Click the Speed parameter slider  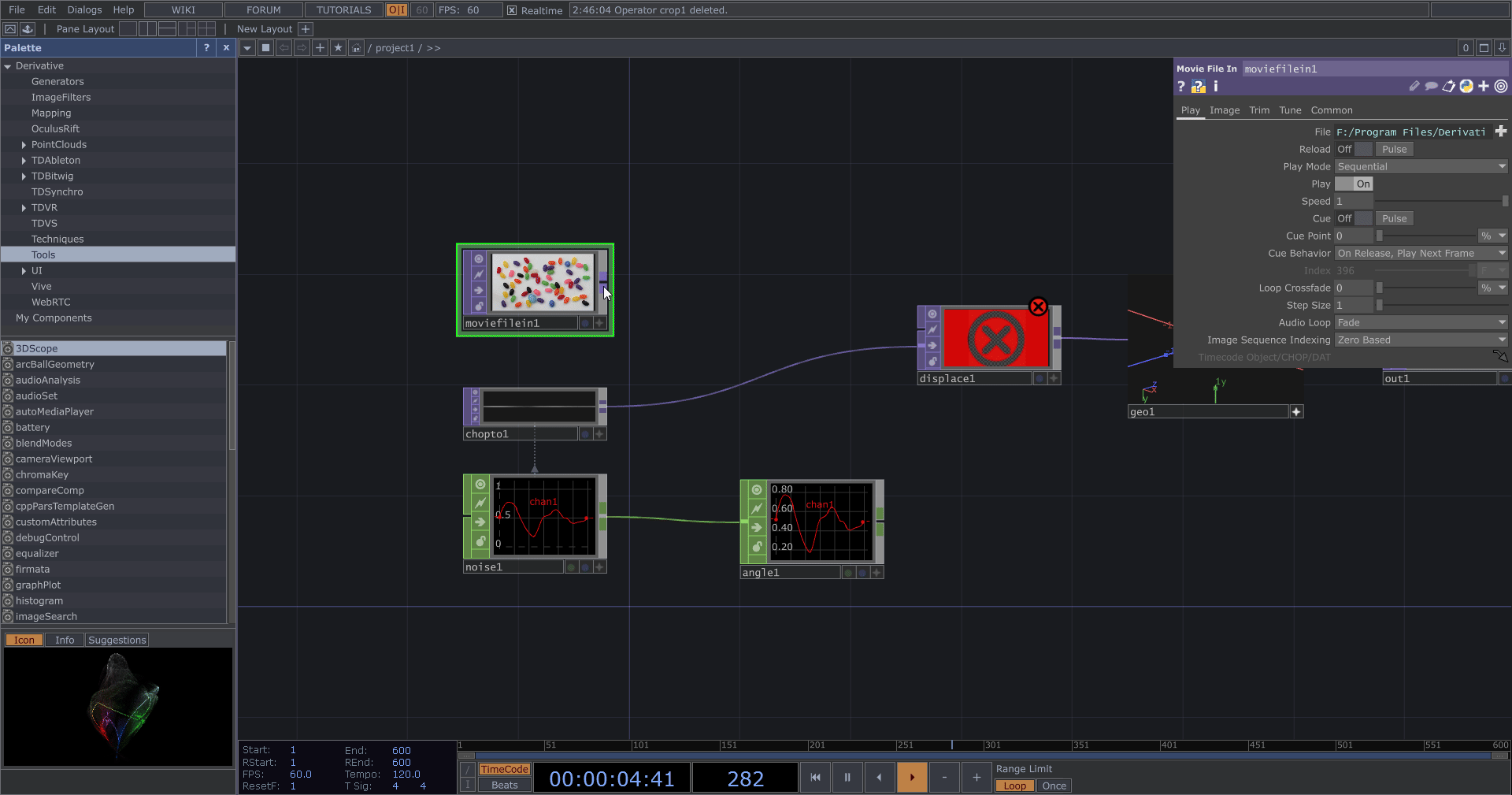[1441, 202]
